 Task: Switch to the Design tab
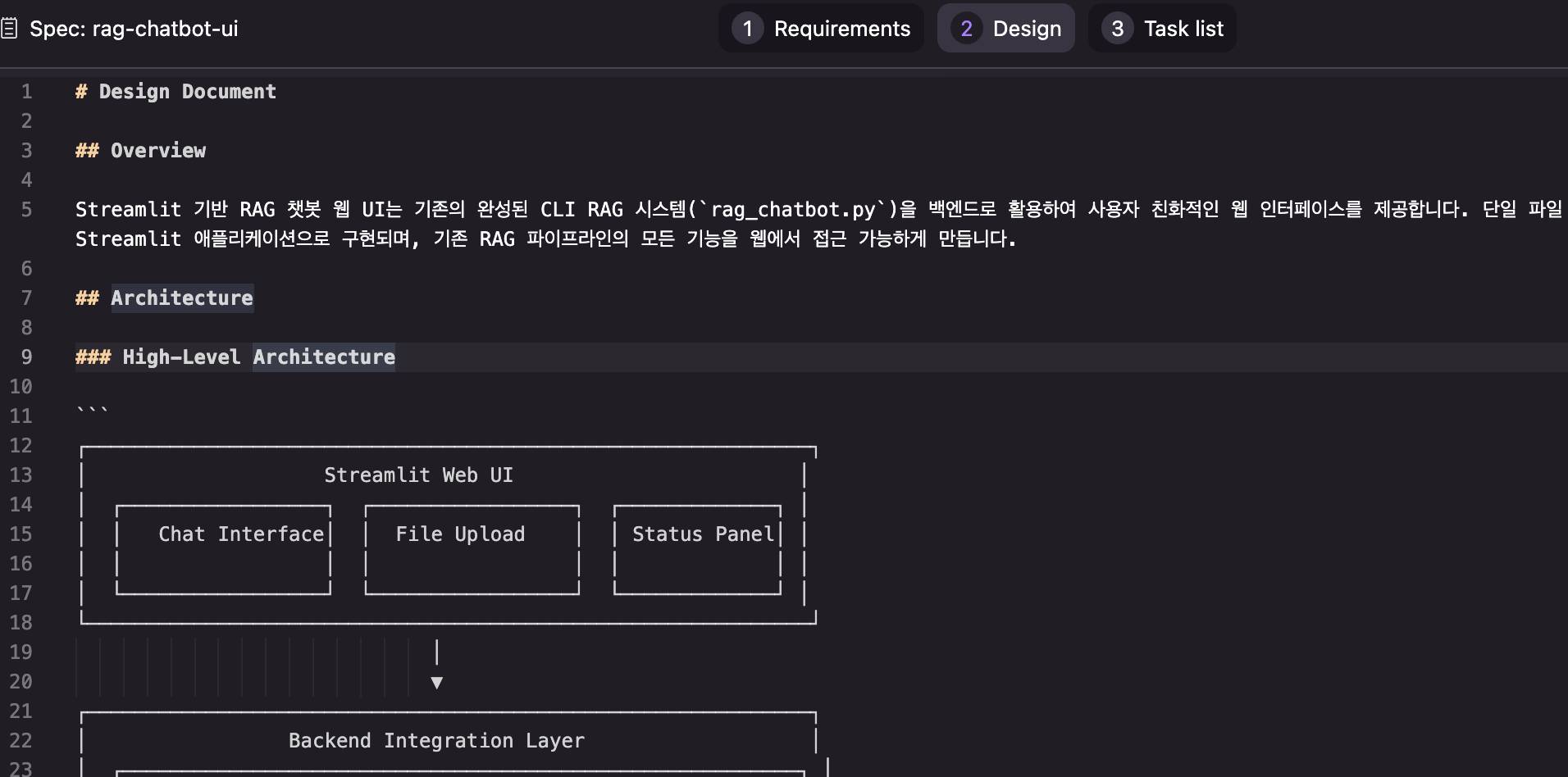[1005, 28]
